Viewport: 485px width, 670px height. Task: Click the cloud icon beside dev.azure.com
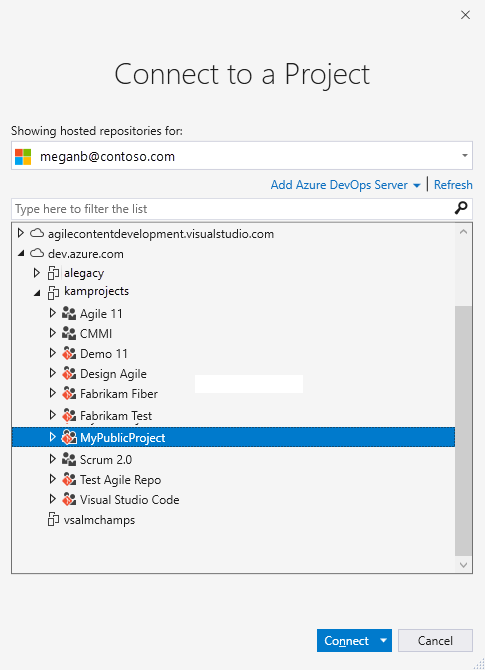coord(37,253)
